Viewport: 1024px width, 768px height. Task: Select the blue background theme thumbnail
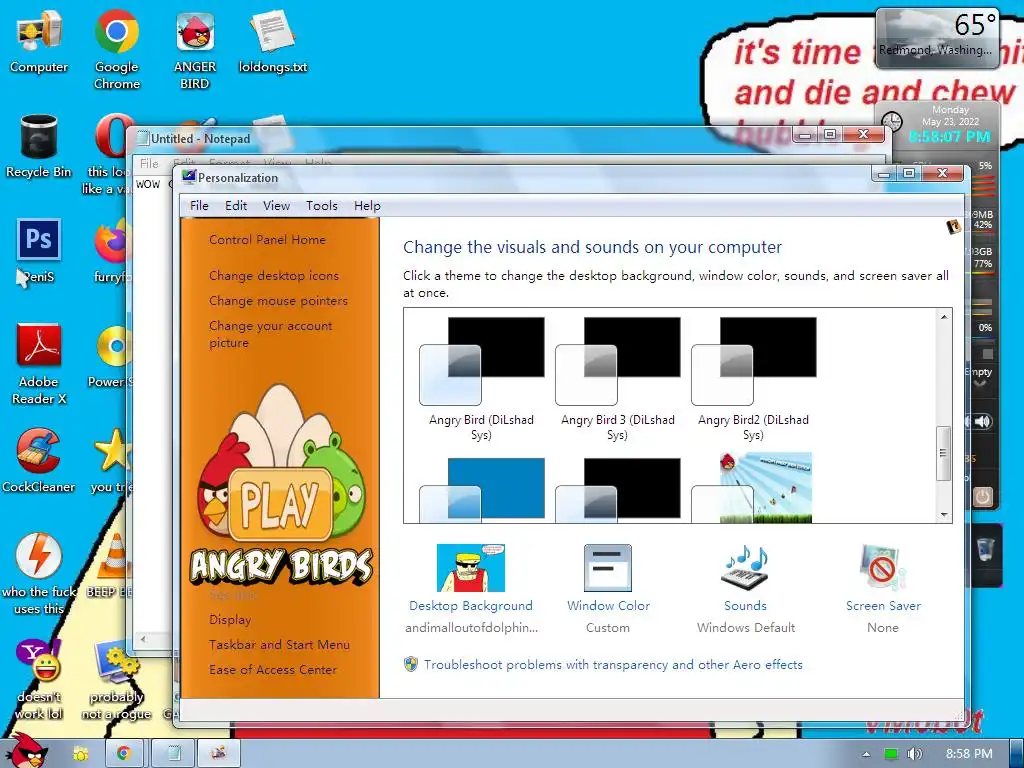coord(482,490)
